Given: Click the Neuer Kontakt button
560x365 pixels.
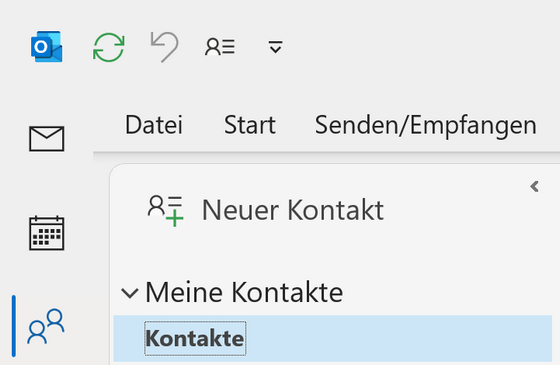Looking at the screenshot, I should [x=266, y=210].
